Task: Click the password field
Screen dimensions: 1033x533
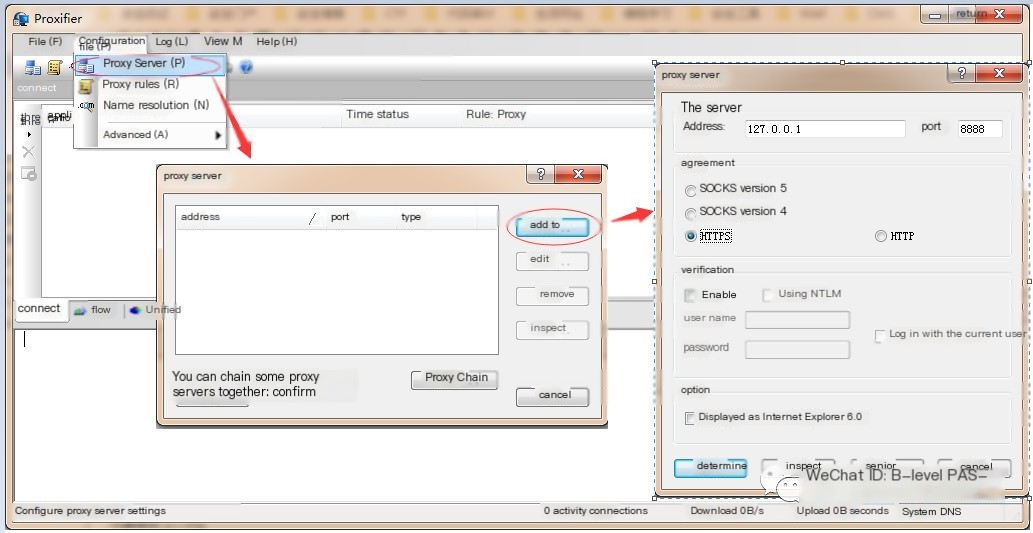Action: click(797, 350)
